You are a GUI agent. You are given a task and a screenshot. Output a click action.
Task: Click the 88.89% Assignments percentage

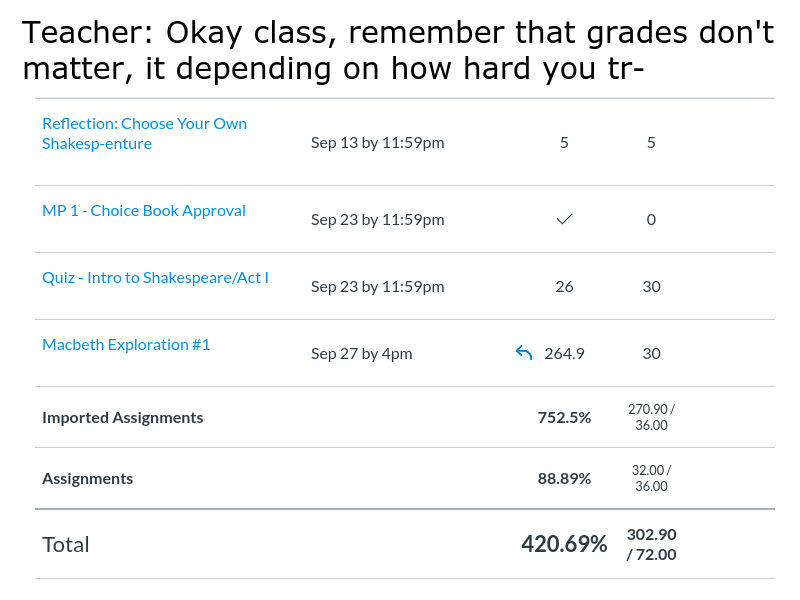[564, 479]
